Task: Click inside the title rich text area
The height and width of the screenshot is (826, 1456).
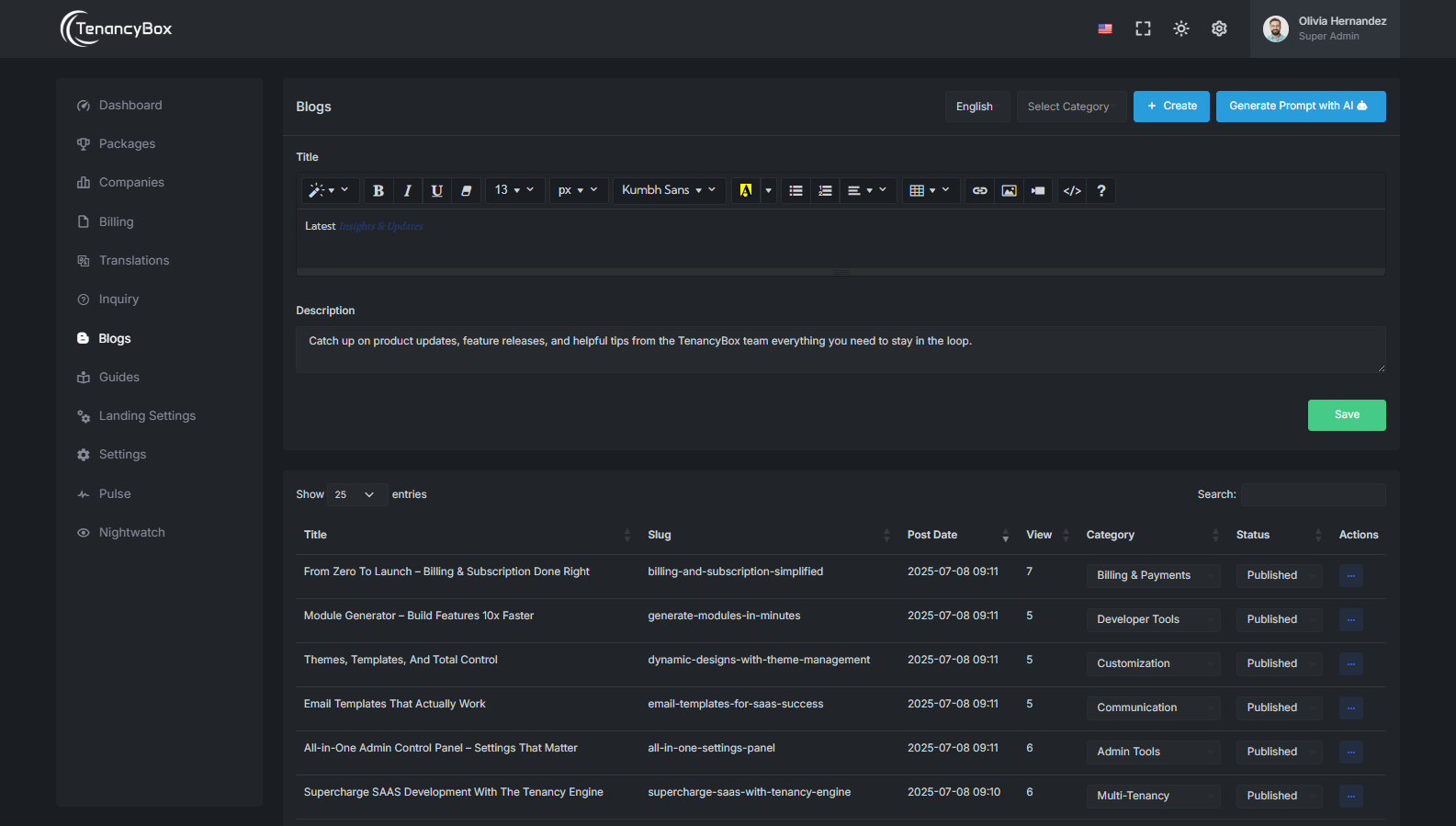Action: pos(841,238)
